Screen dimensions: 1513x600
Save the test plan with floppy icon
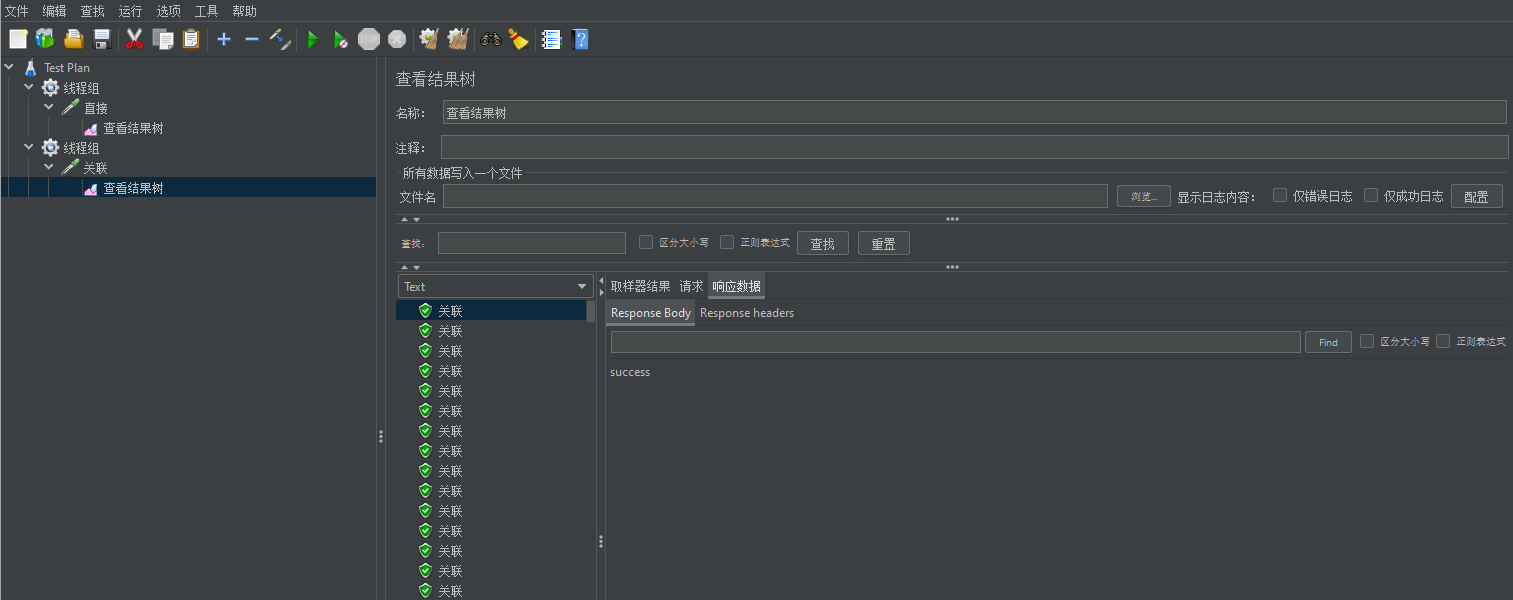(x=101, y=39)
